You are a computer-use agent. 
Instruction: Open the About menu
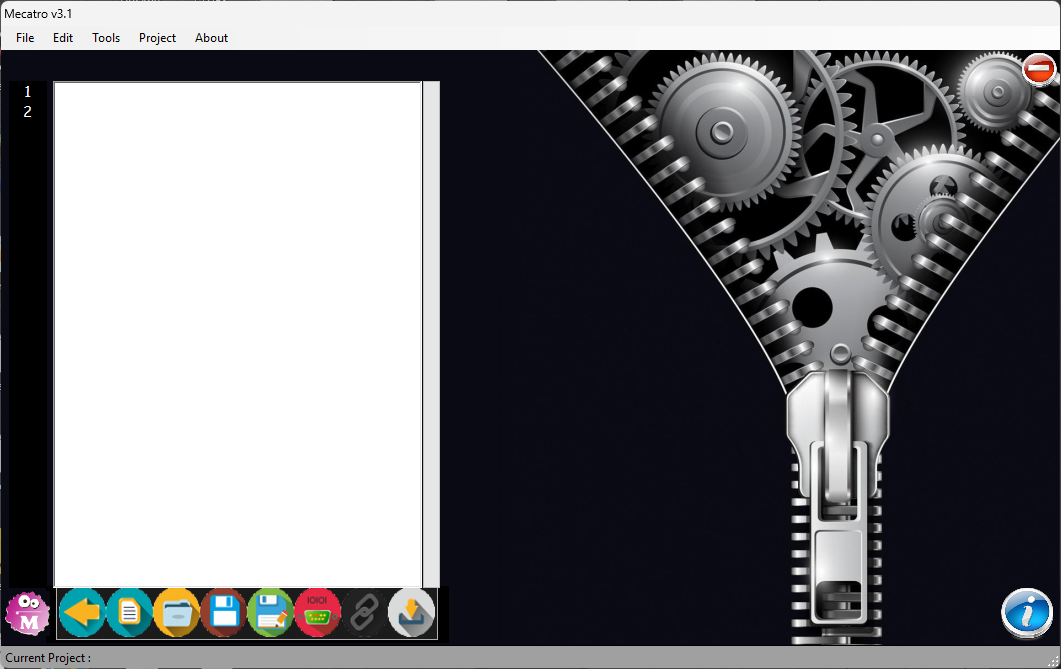pos(211,38)
